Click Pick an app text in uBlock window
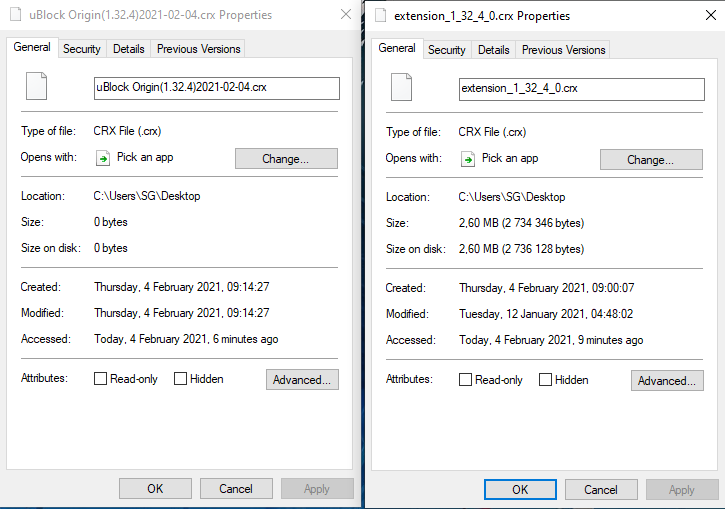The width and height of the screenshot is (725, 509). (145, 157)
